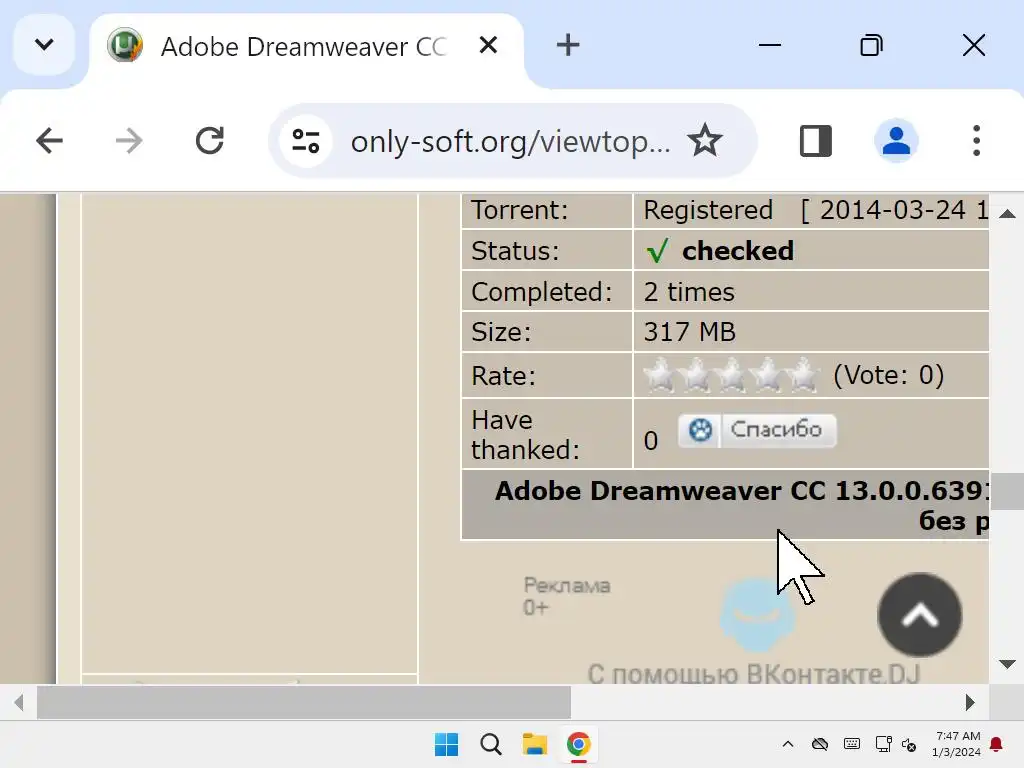Screen dimensions: 1024x768
Task: Click the 'Completed:' label cell
Action: coord(547,292)
